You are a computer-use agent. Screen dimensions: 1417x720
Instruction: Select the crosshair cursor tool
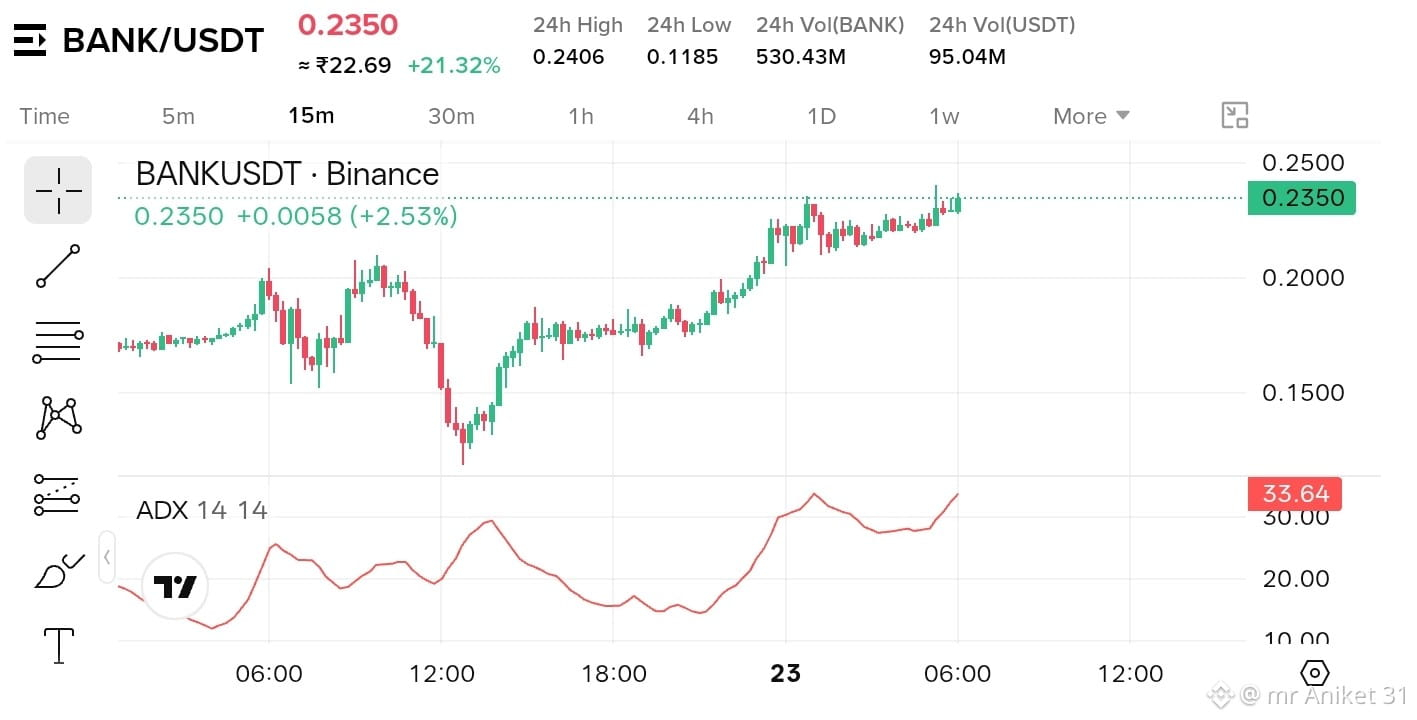(x=58, y=190)
